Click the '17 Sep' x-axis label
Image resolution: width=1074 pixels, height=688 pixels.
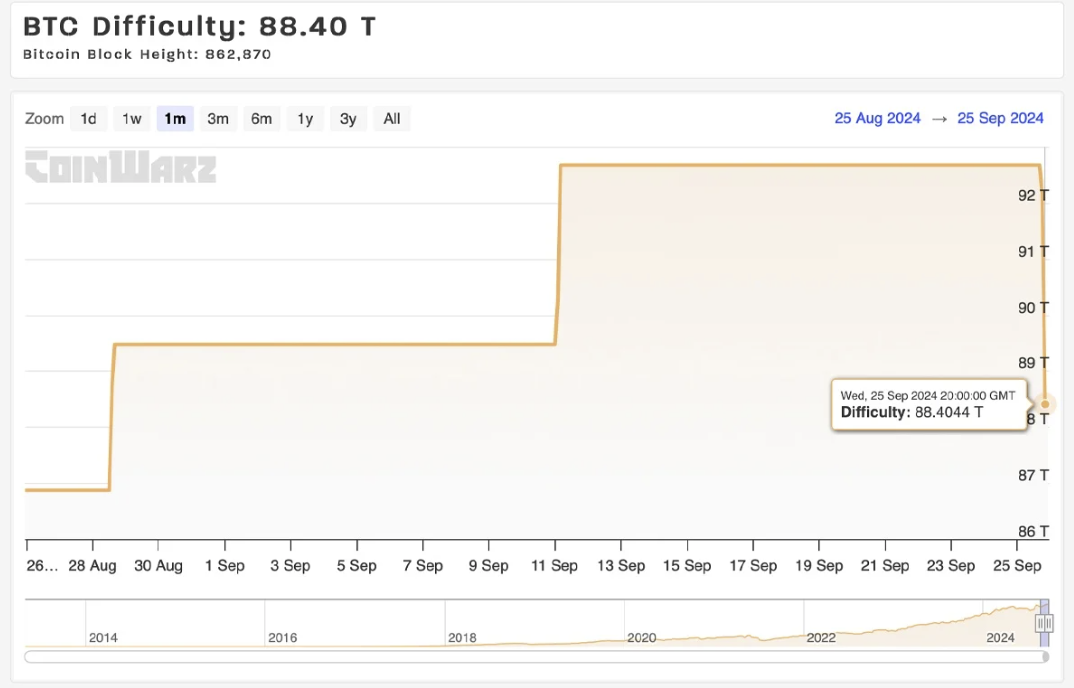click(753, 565)
